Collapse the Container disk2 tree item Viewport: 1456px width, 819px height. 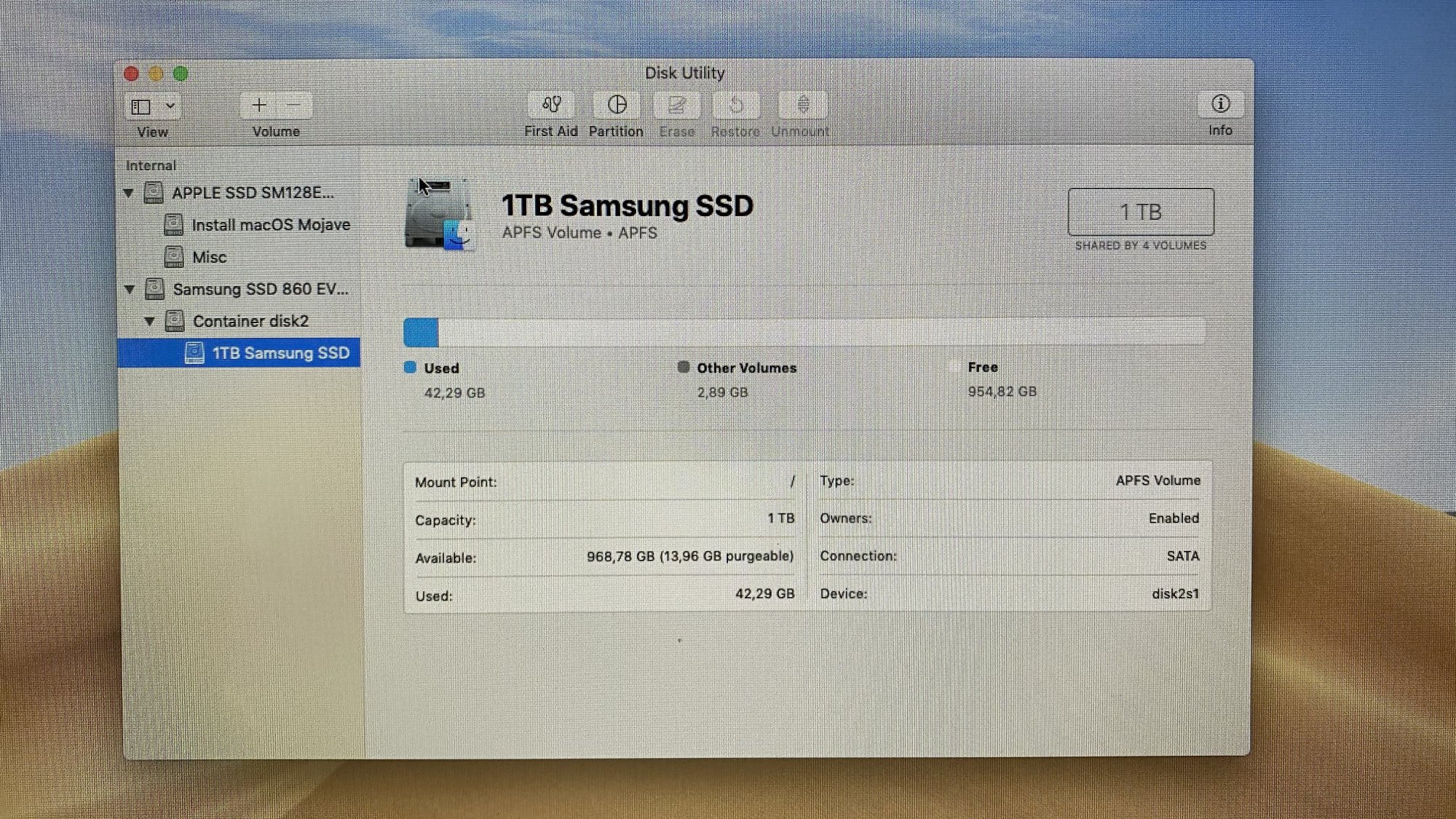pos(149,321)
